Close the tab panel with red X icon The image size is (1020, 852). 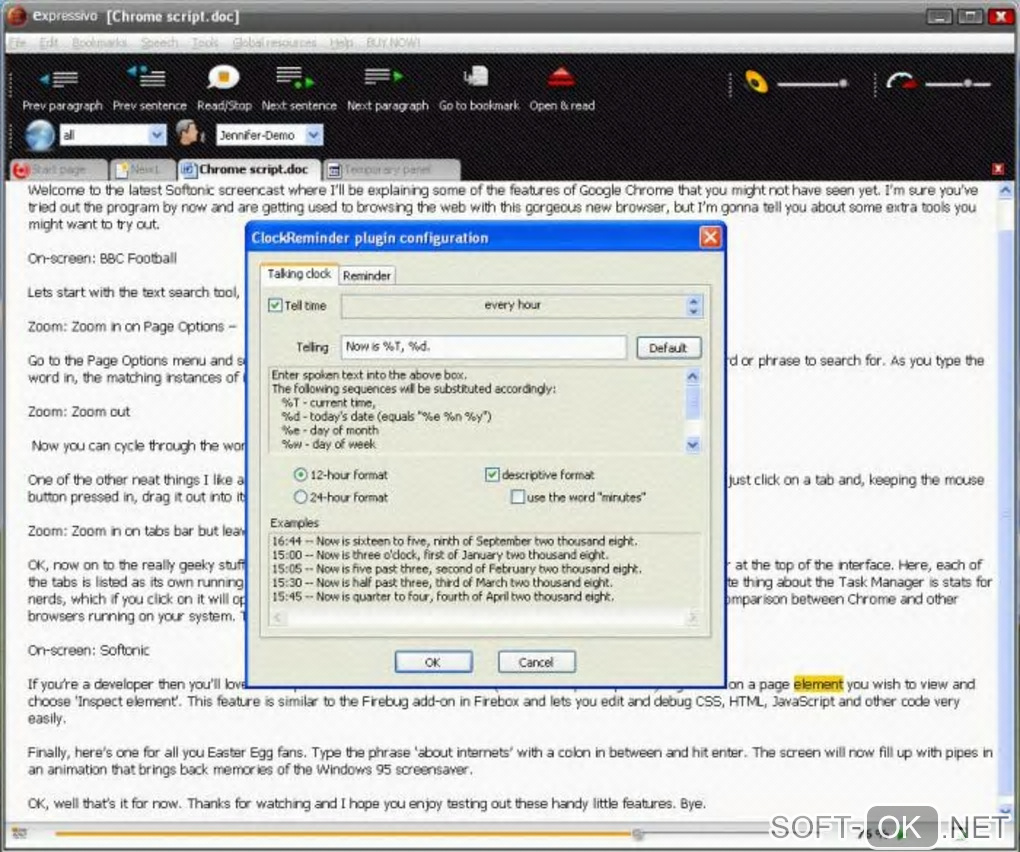tap(999, 169)
